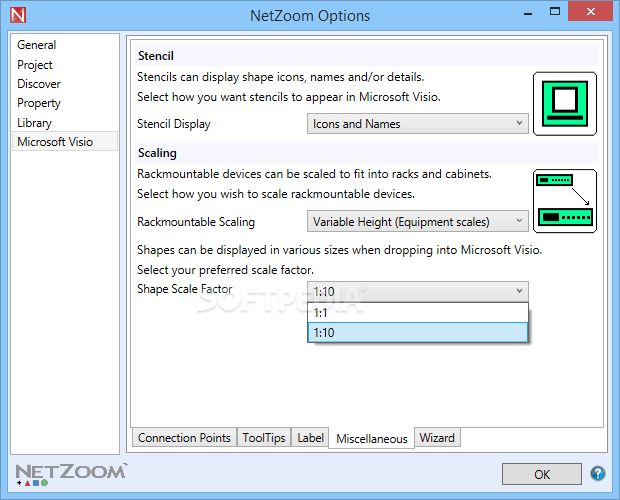Open the Stencil Display dropdown
The width and height of the screenshot is (620, 500).
(418, 124)
